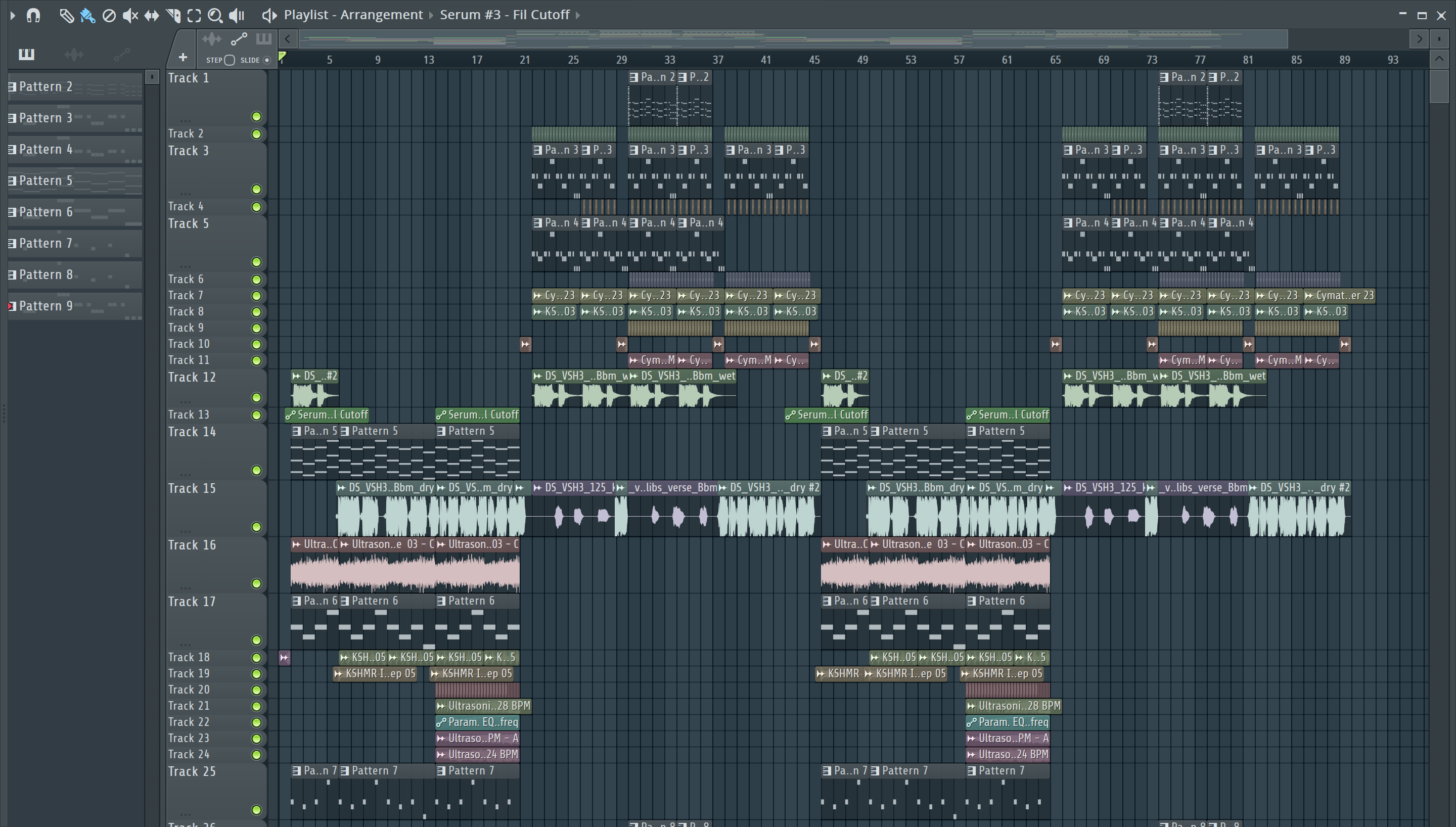1456x827 pixels.
Task: Select Pattern 2 in picker
Action: 75,87
